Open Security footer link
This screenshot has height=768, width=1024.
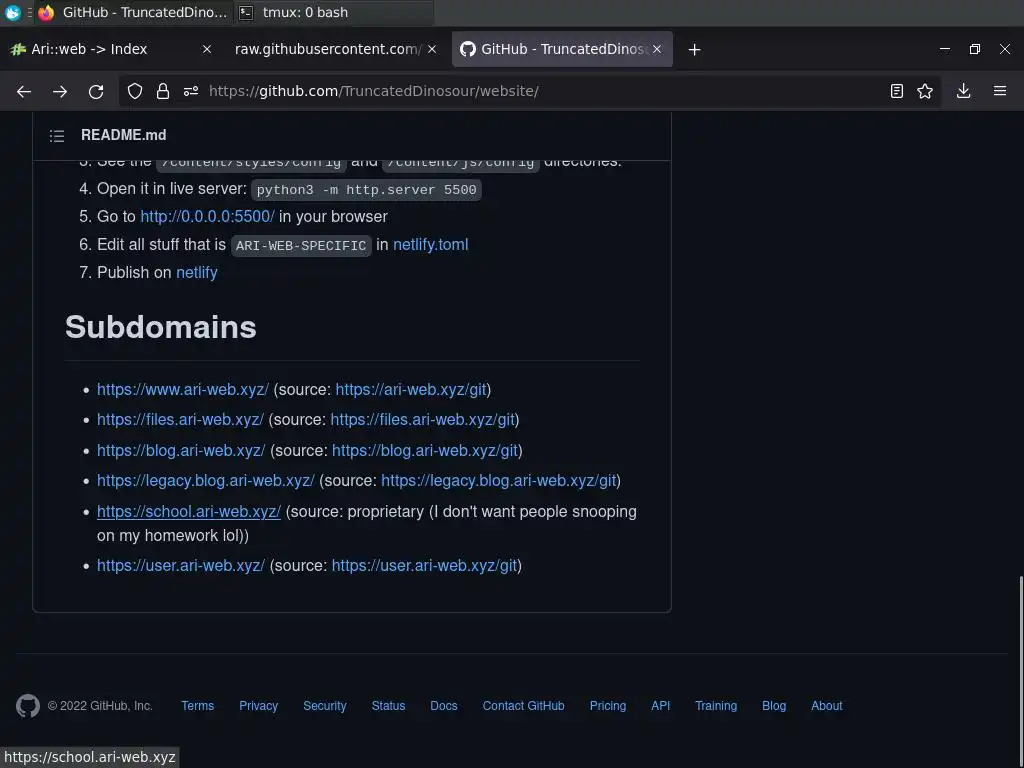click(325, 706)
